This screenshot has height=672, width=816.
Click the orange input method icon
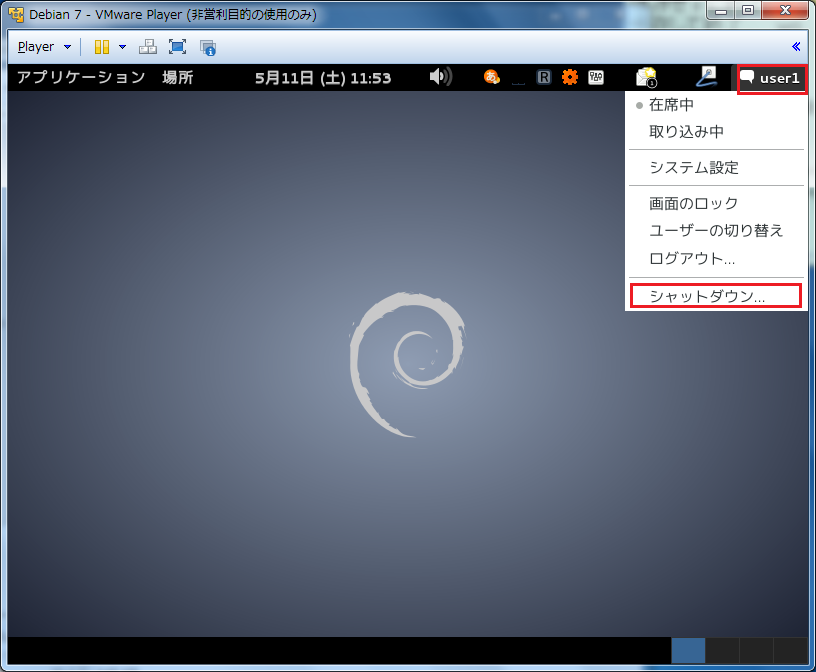tap(492, 77)
